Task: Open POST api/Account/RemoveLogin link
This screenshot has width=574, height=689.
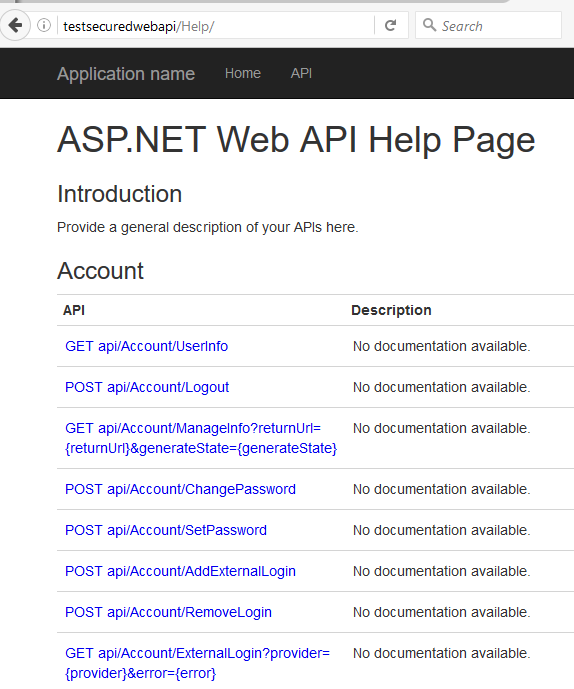Action: pyautogui.click(x=168, y=612)
